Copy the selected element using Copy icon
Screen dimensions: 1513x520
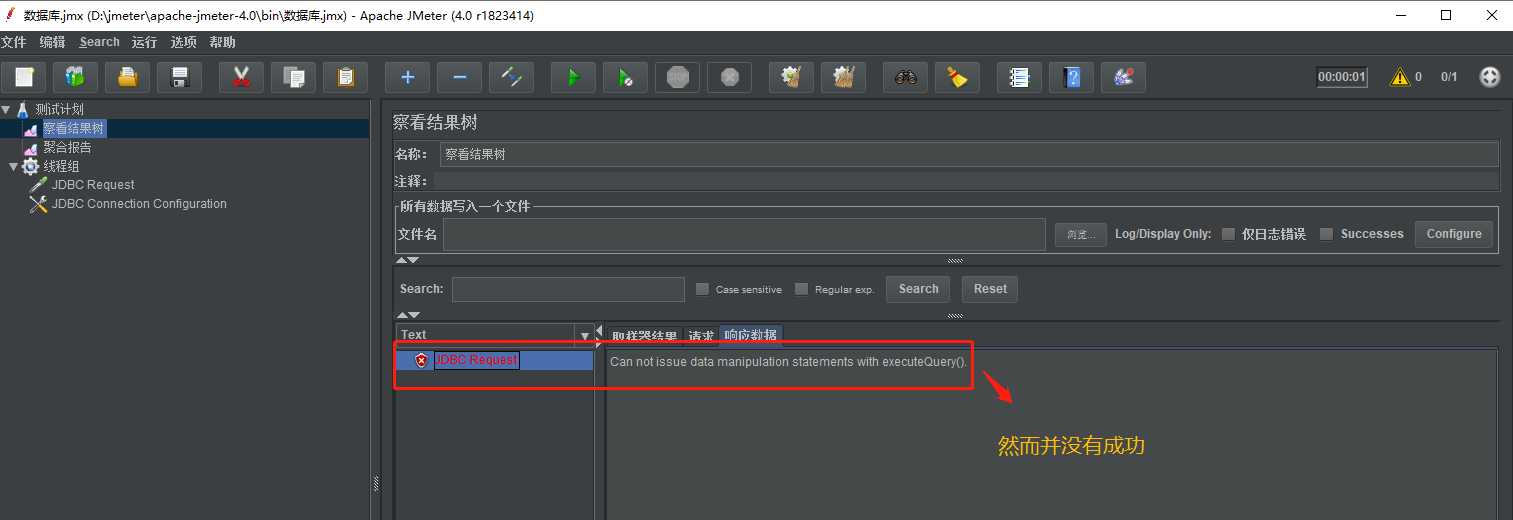click(294, 77)
